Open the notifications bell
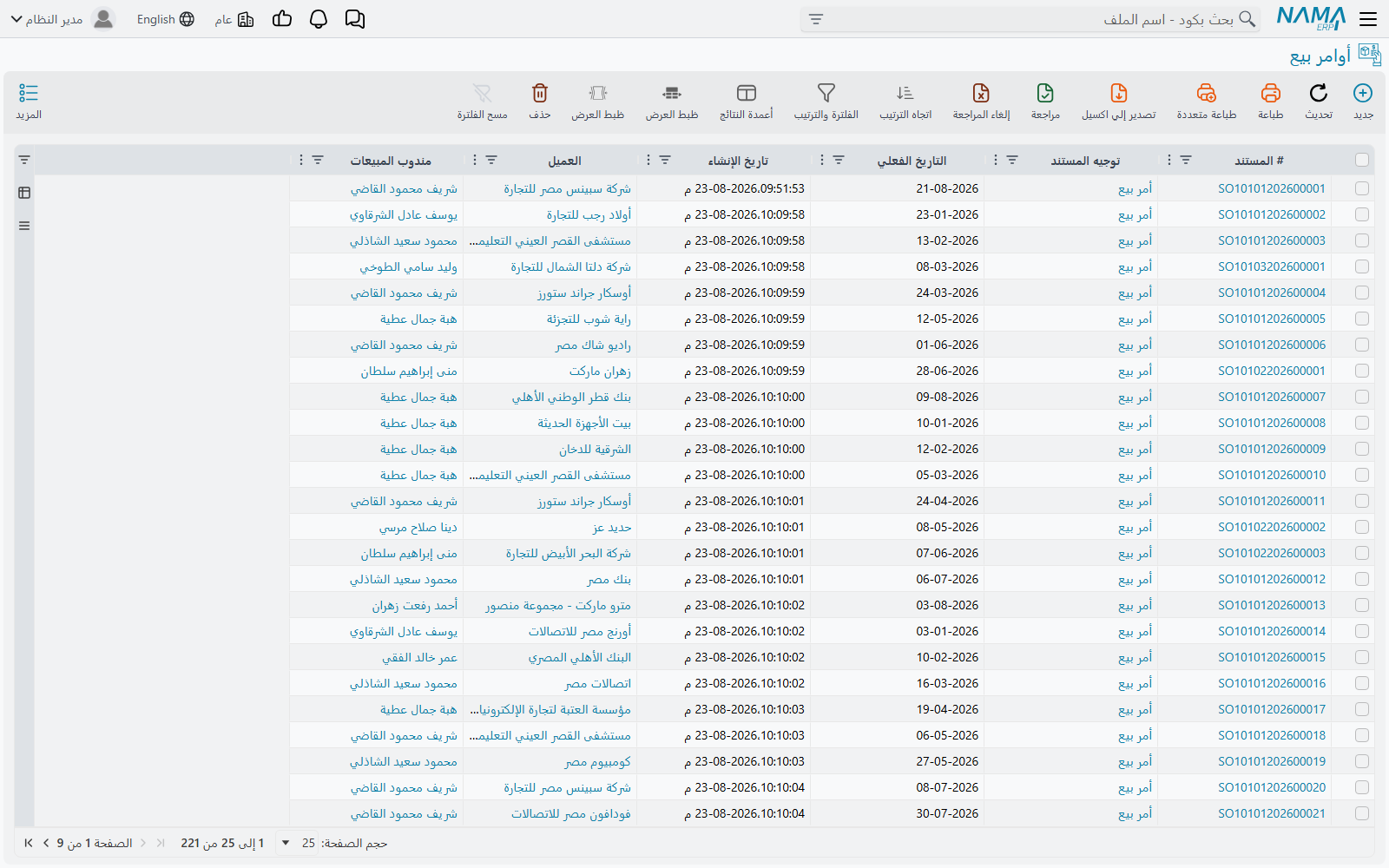Image resolution: width=1389 pixels, height=868 pixels. click(319, 19)
